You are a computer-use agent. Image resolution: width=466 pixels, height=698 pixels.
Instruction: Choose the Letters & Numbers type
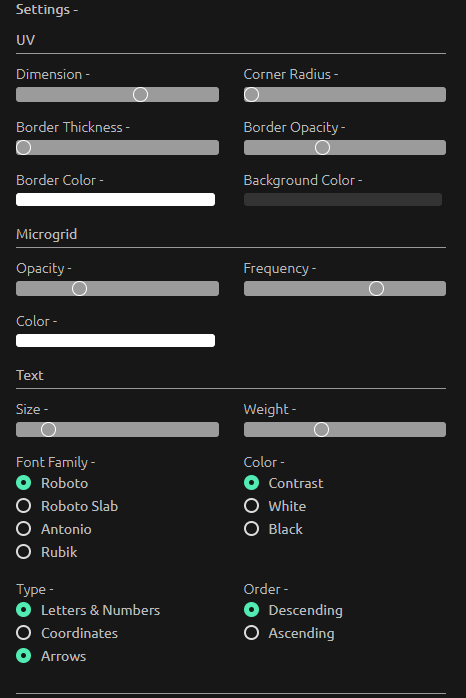(24, 610)
